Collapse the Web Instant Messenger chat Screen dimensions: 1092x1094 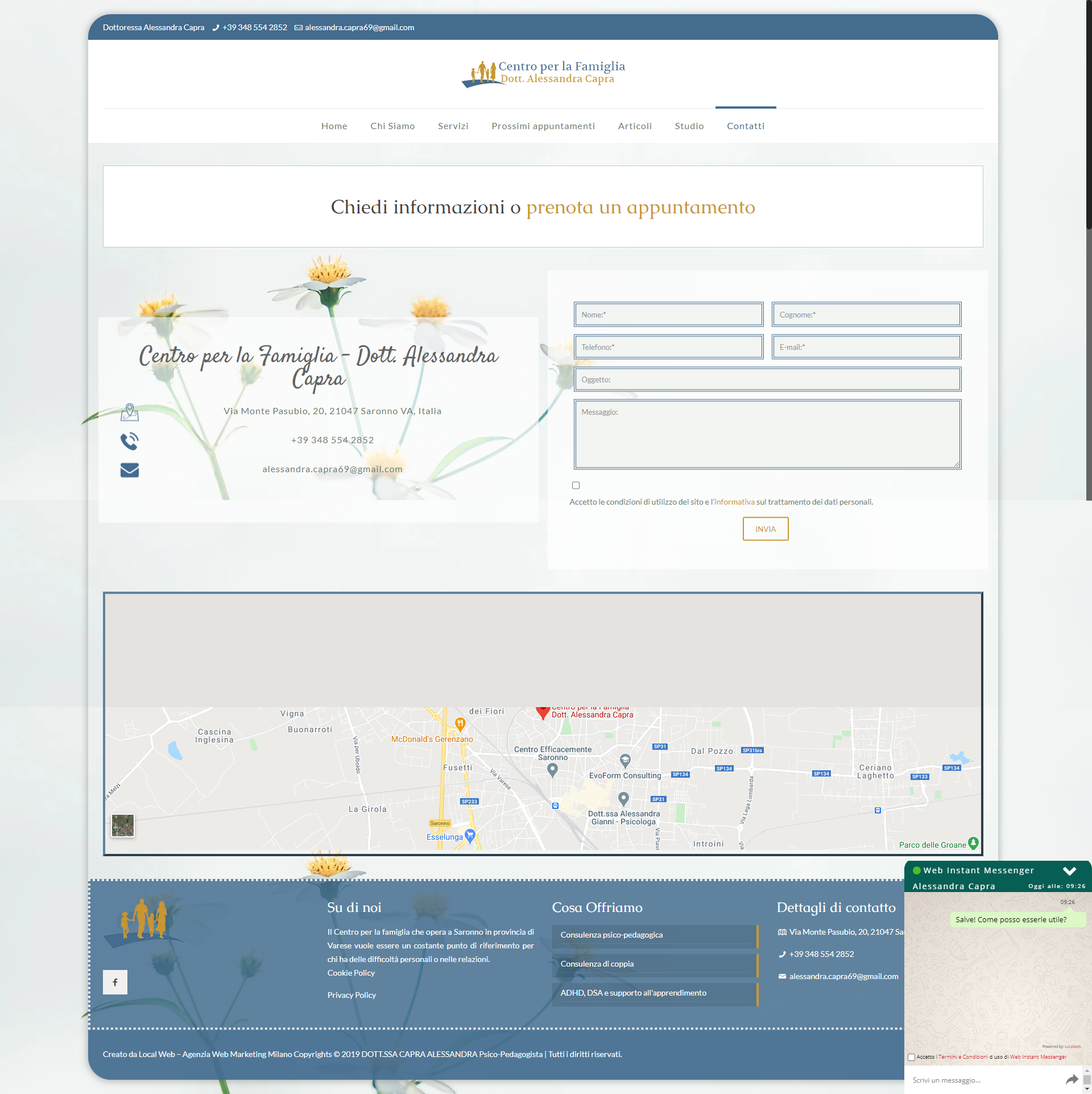click(x=1069, y=870)
